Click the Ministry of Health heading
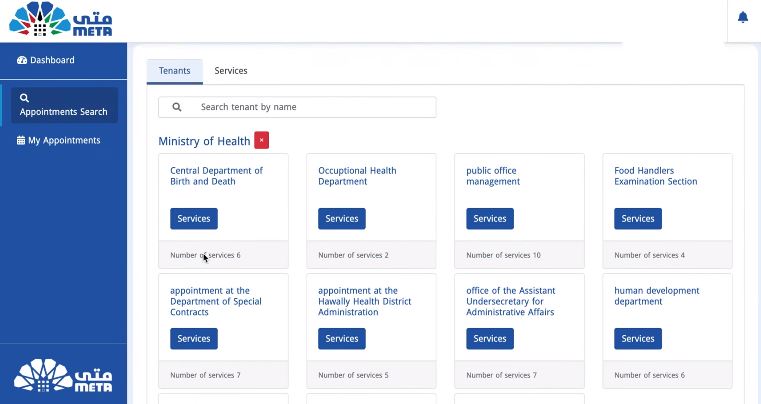 tap(204, 141)
